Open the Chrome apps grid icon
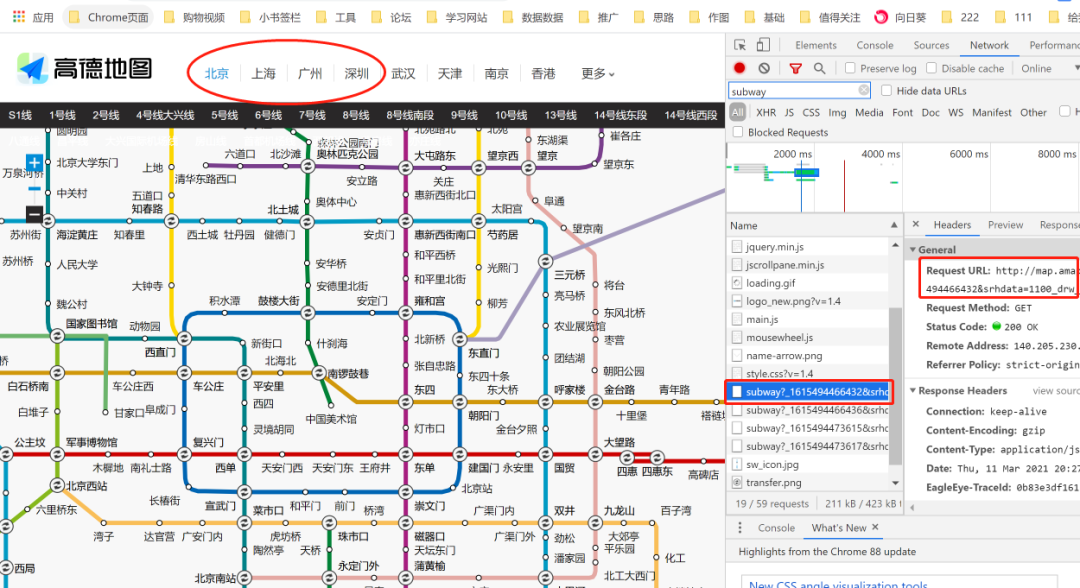 point(19,17)
